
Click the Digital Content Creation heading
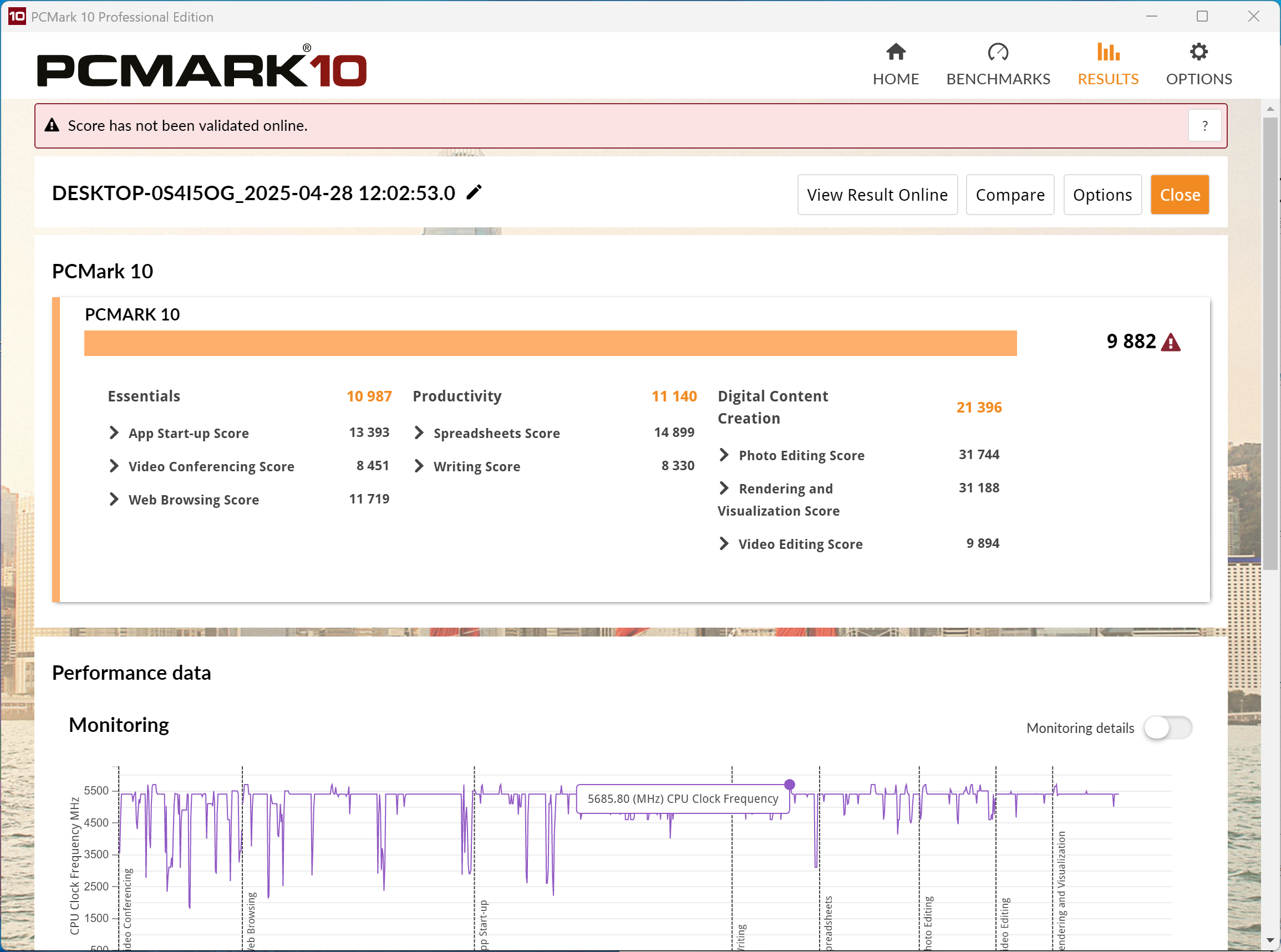772,408
